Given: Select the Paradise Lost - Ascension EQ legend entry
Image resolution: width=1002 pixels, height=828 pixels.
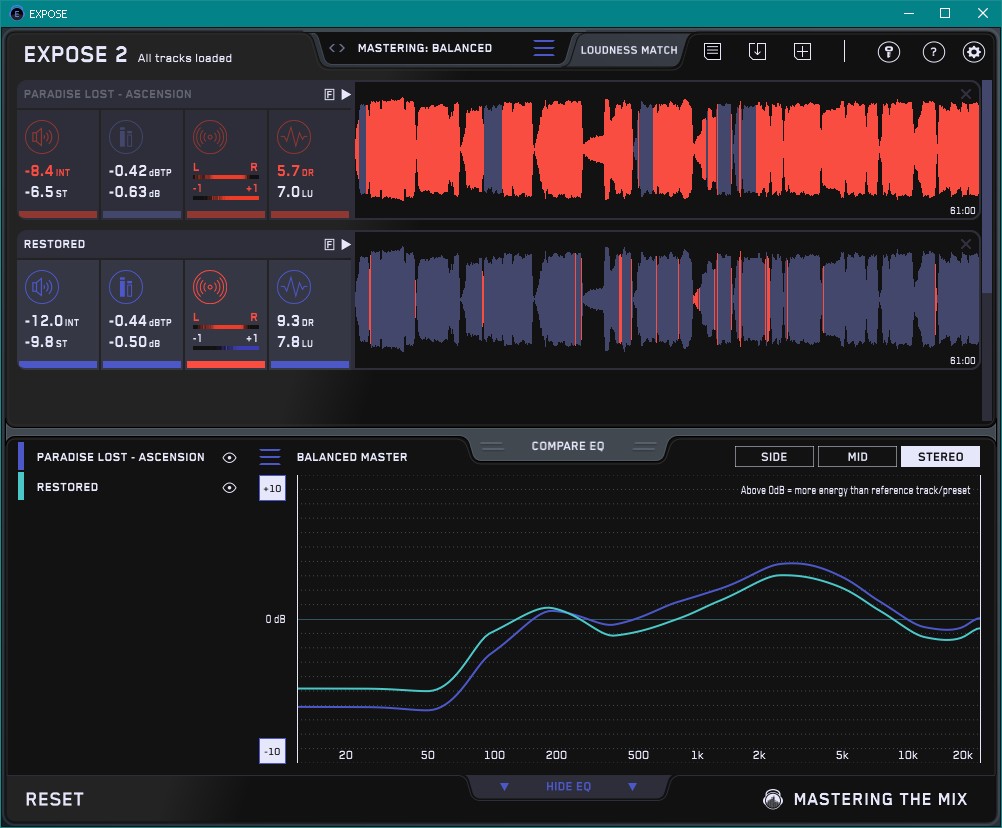Looking at the screenshot, I should (121, 457).
